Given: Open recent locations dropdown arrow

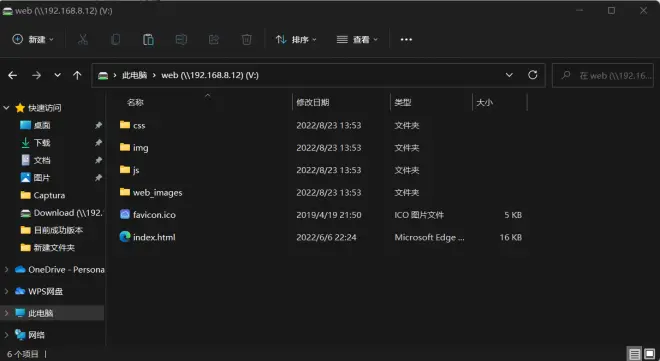Looking at the screenshot, I should 57,75.
